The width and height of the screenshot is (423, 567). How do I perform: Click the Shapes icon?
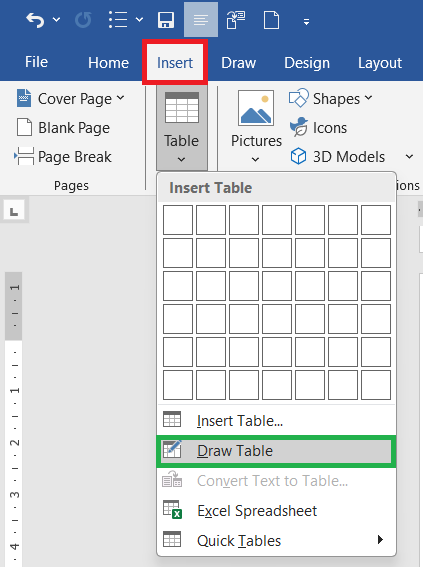(299, 98)
